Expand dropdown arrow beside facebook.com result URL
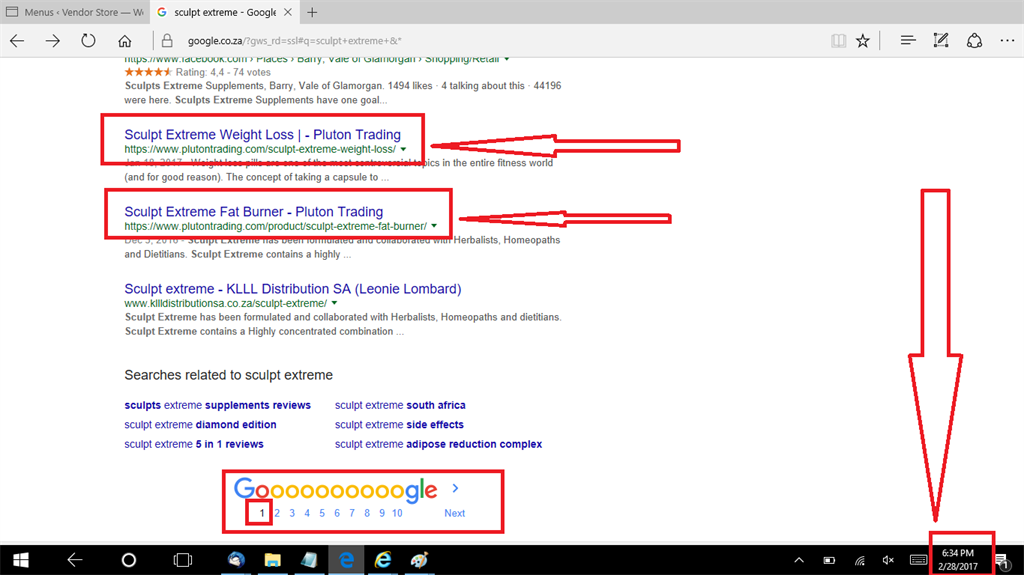This screenshot has width=1024, height=575. point(507,59)
